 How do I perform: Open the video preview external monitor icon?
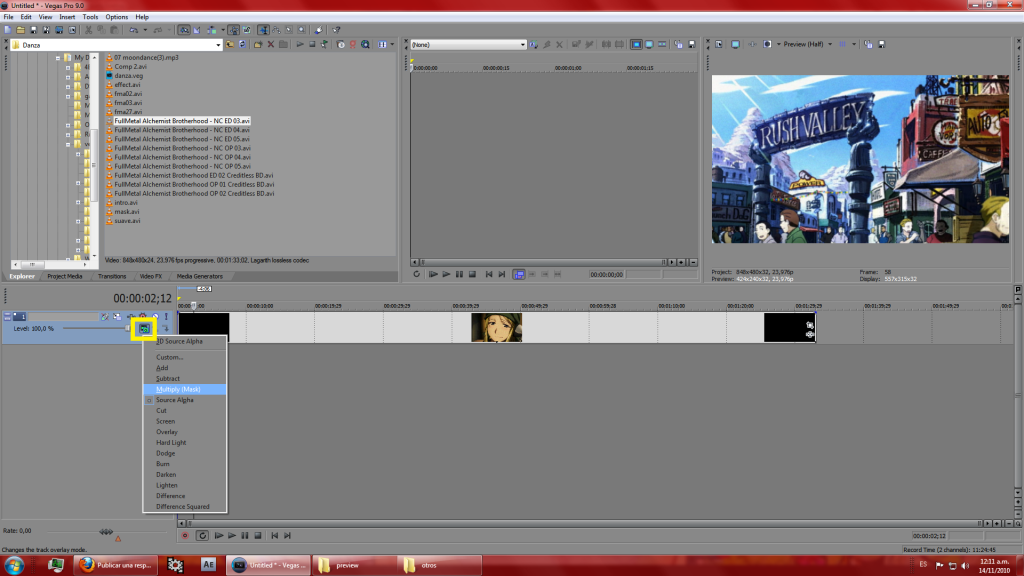735,44
